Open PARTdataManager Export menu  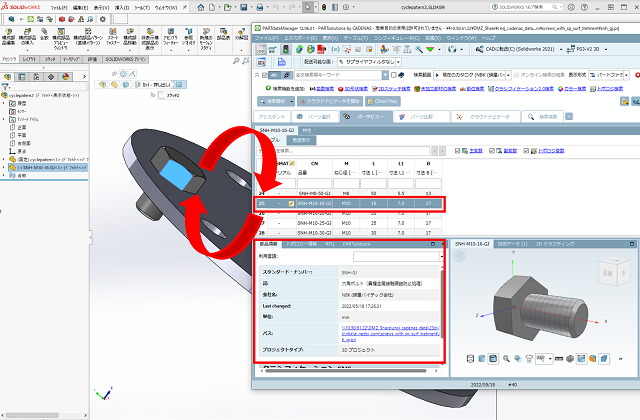click(300, 38)
